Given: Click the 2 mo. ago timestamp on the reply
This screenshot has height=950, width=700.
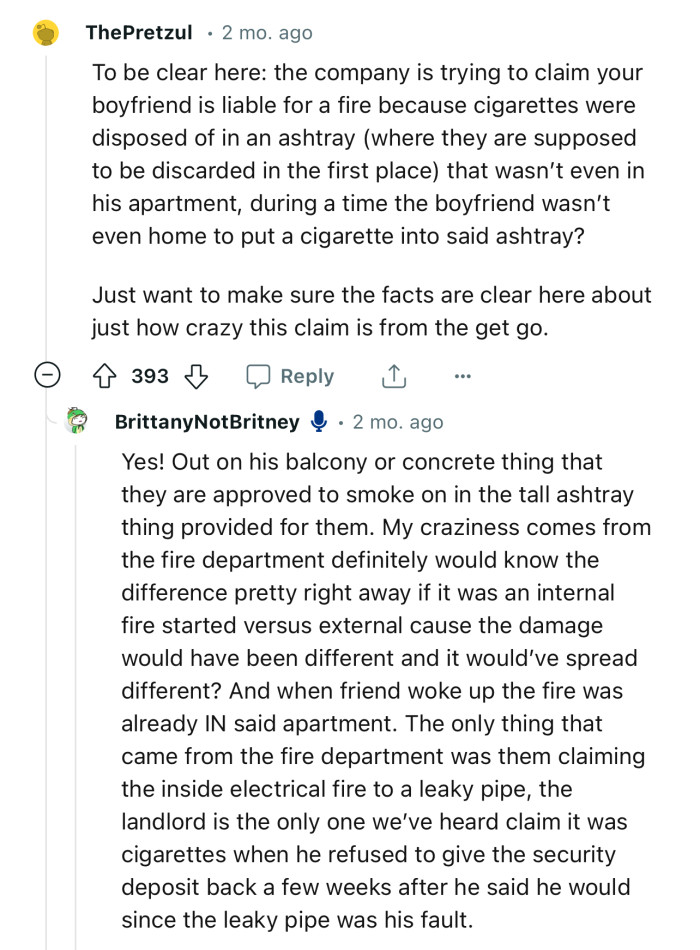Looking at the screenshot, I should [397, 421].
